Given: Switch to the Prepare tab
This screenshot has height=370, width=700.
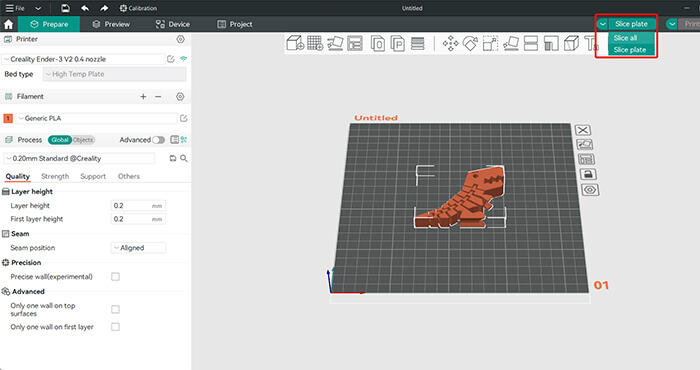Looking at the screenshot, I should pos(49,24).
